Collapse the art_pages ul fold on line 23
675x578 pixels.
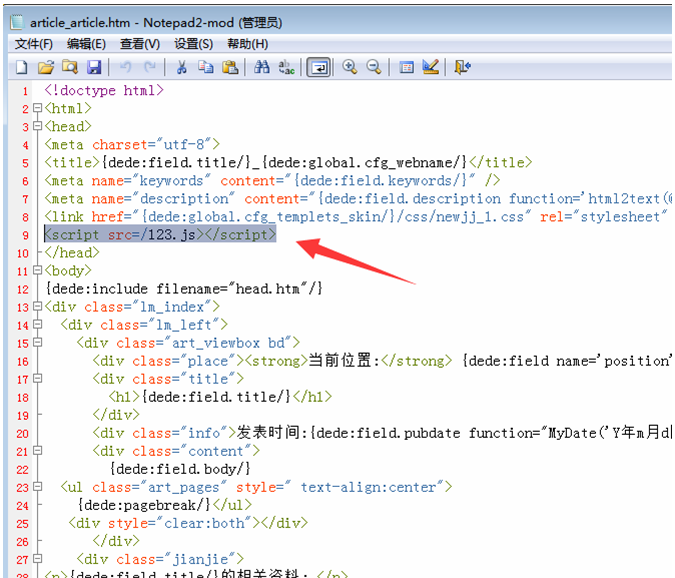click(38, 487)
